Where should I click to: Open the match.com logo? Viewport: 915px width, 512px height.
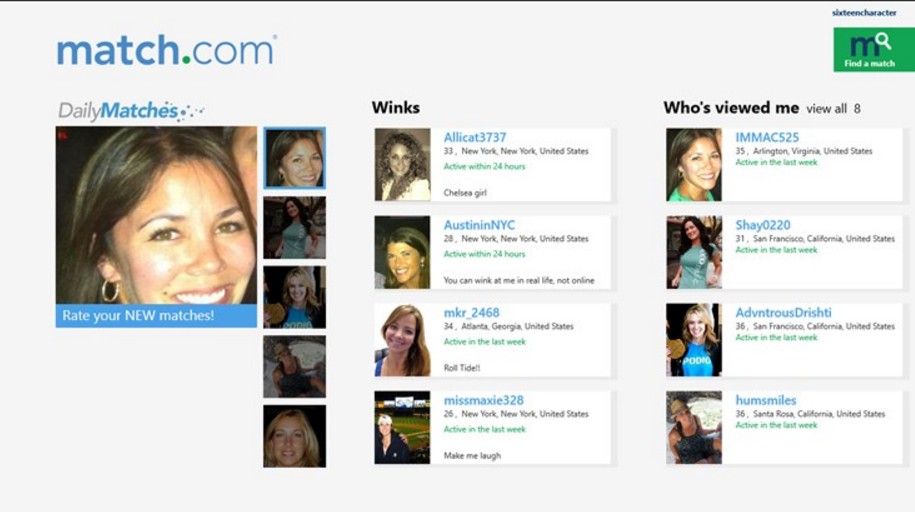click(x=167, y=50)
